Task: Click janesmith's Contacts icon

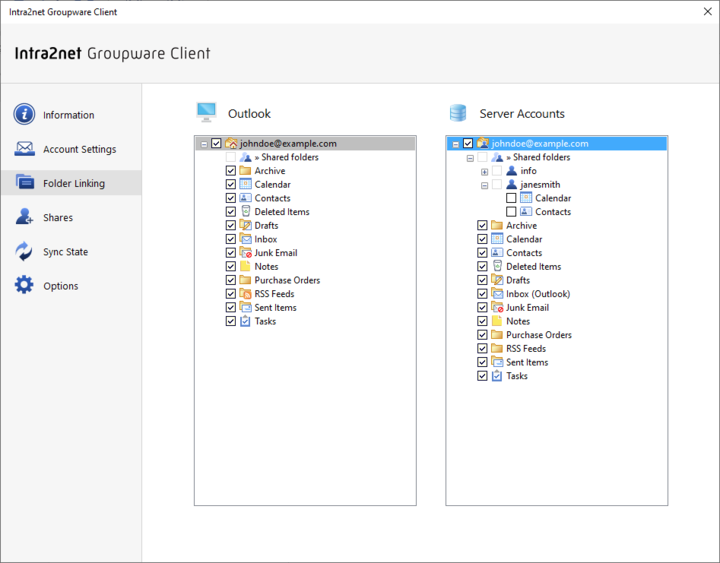Action: (526, 212)
